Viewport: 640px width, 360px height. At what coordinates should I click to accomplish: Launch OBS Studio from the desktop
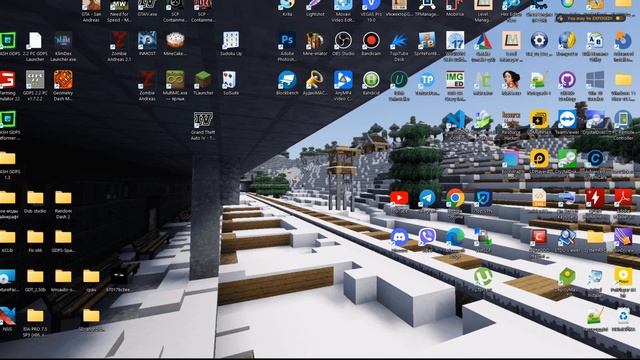pos(343,41)
